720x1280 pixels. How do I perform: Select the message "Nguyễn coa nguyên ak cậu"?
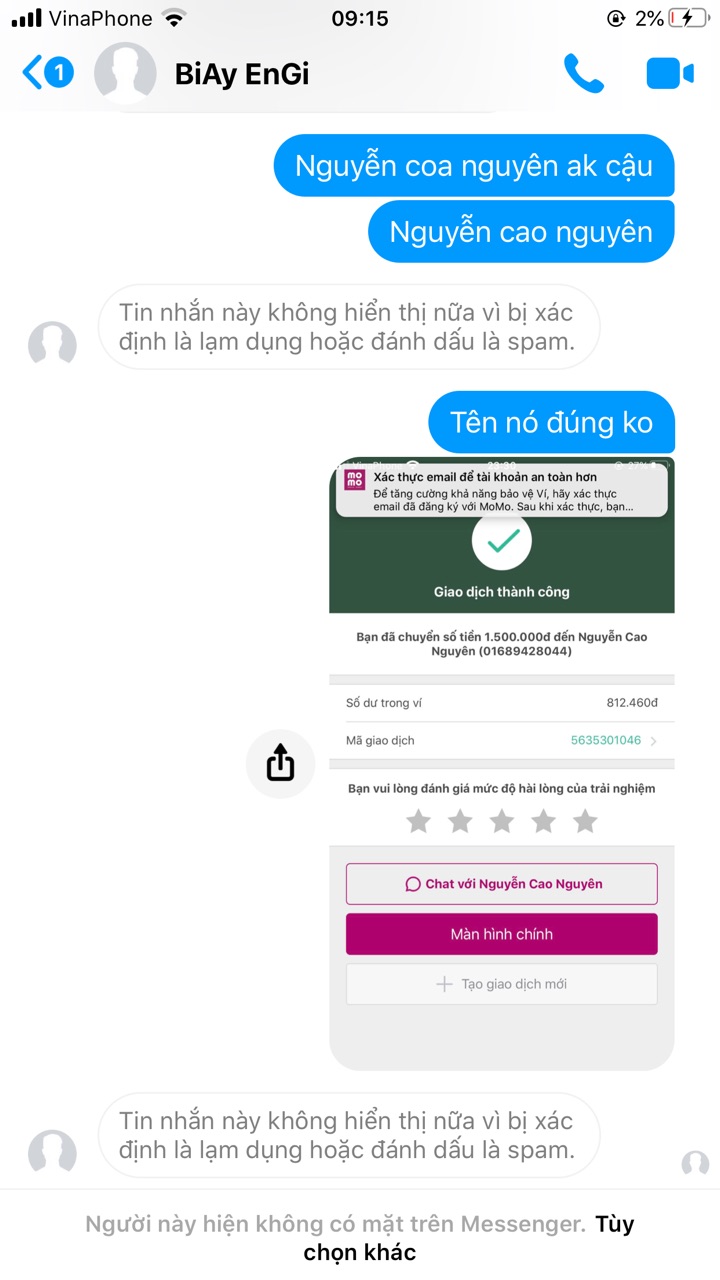pyautogui.click(x=474, y=166)
